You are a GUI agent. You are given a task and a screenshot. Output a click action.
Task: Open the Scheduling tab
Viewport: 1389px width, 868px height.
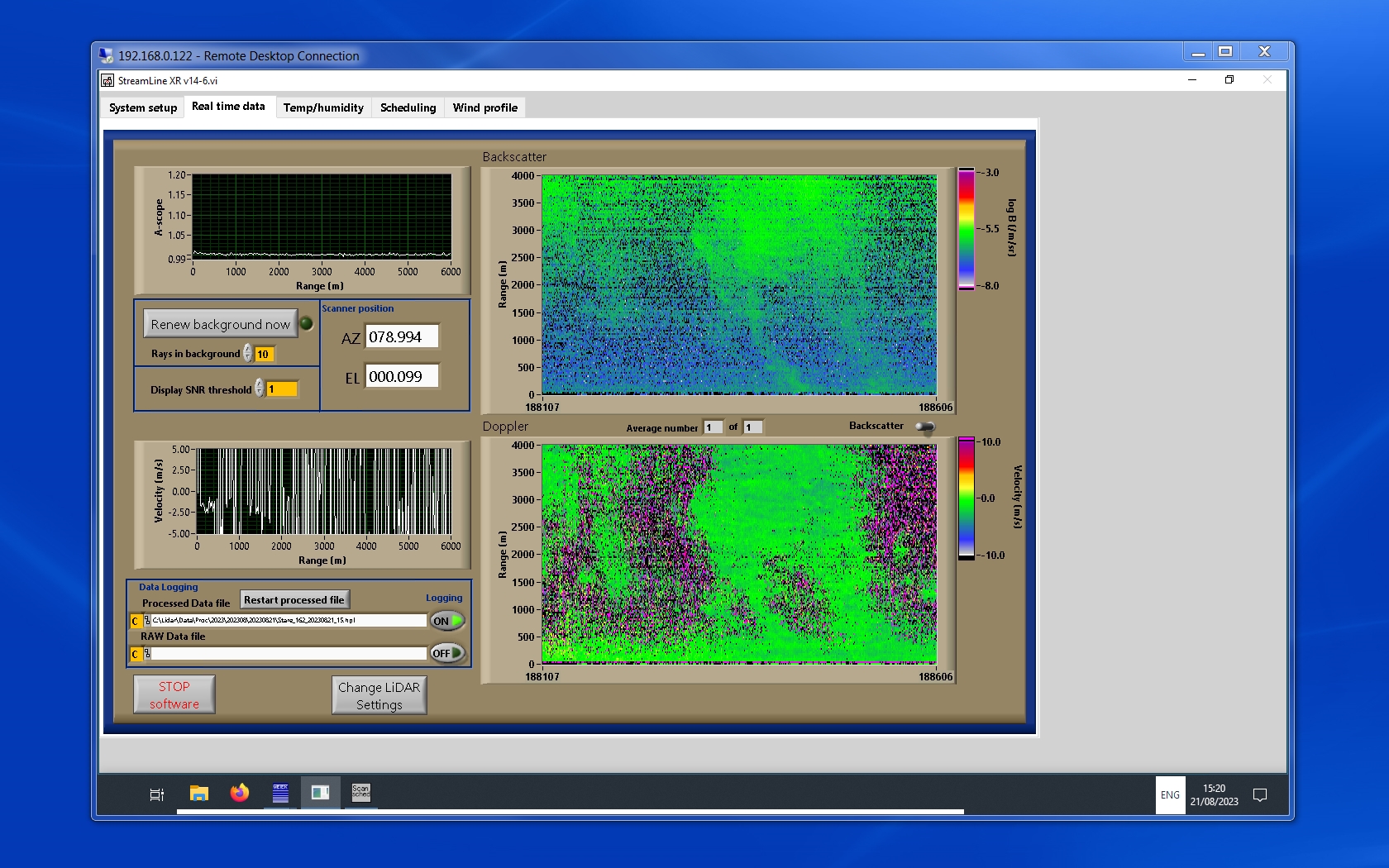coord(408,107)
